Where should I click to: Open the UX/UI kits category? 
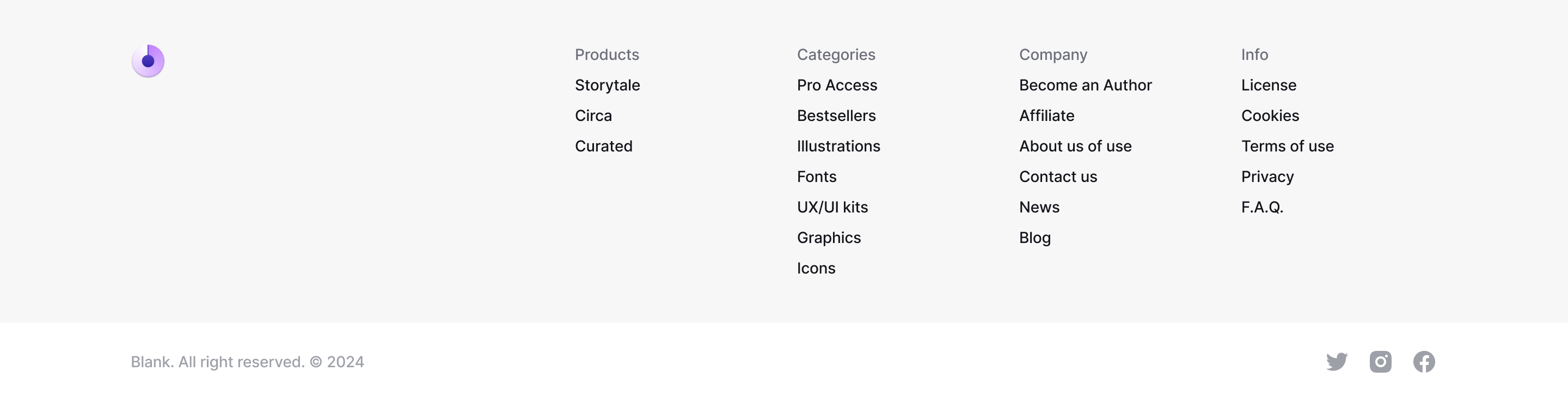coord(832,206)
